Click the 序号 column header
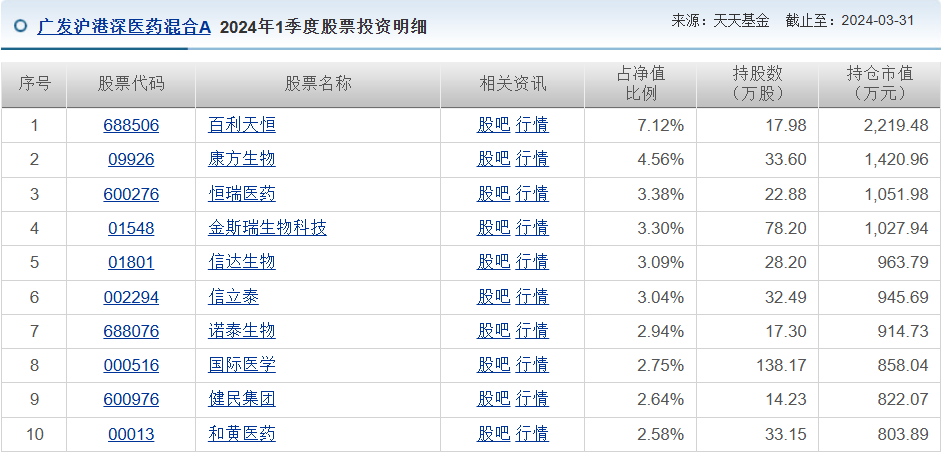 click(34, 84)
